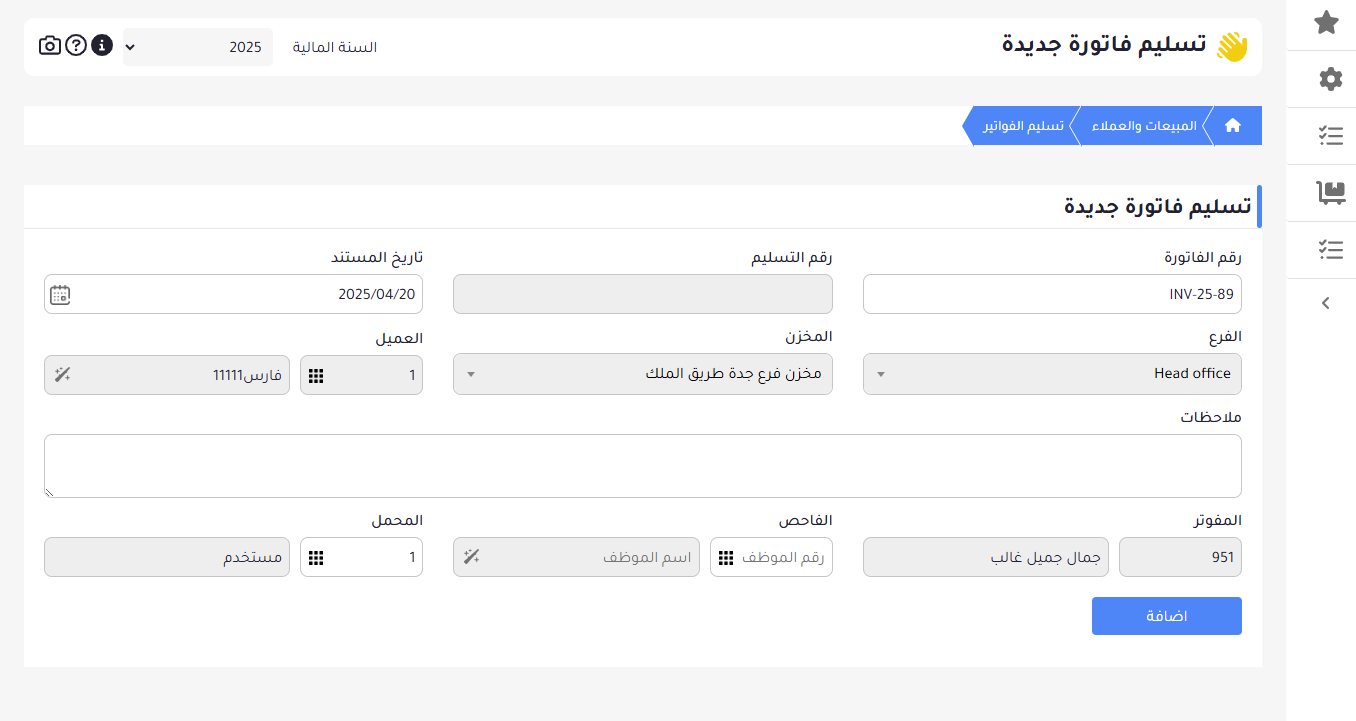This screenshot has height=721, width=1356.
Task: Click the document date field
Action: [x=233, y=295]
